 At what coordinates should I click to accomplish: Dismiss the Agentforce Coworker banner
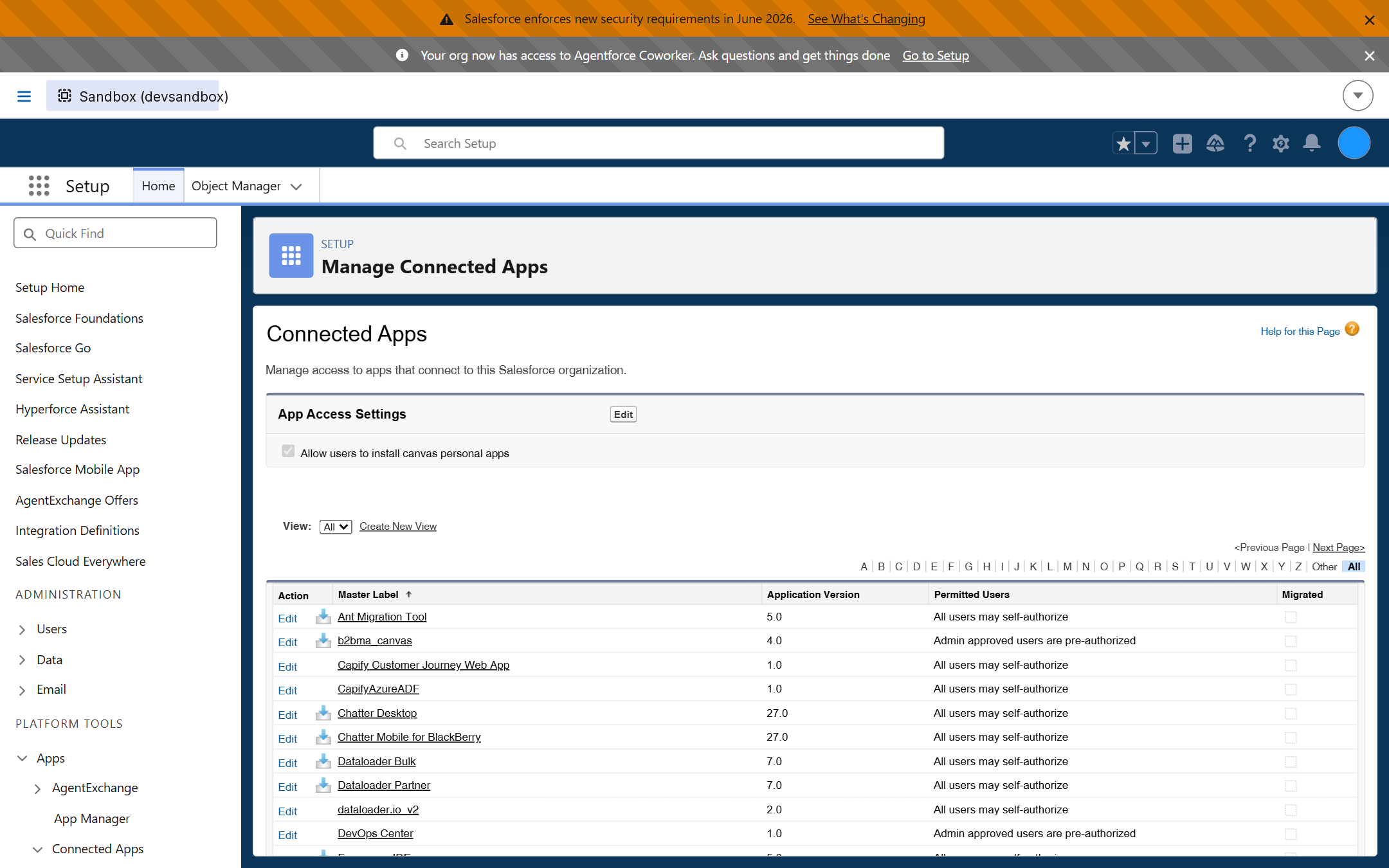[1370, 56]
